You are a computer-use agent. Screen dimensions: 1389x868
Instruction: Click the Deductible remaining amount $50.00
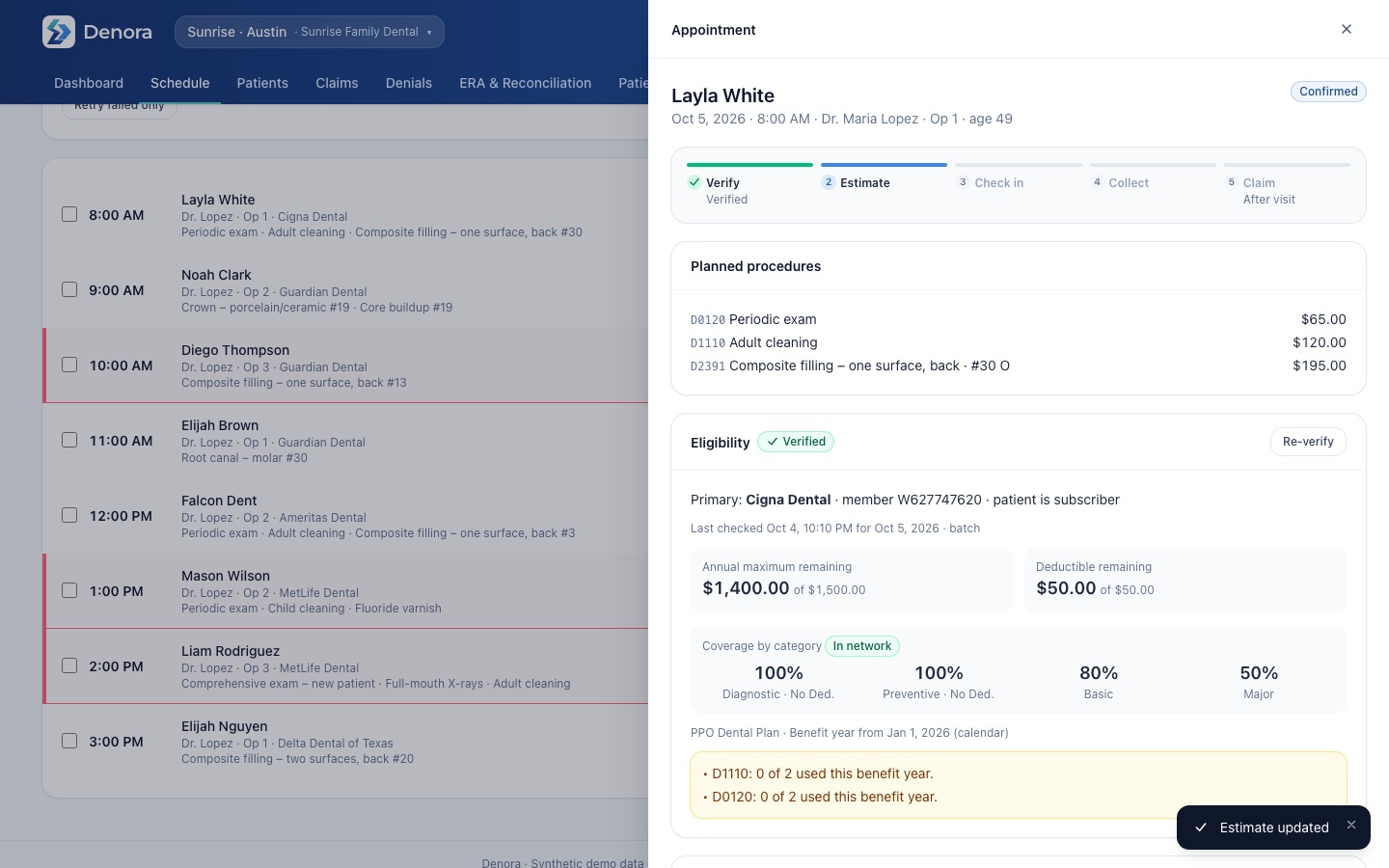(x=1066, y=588)
